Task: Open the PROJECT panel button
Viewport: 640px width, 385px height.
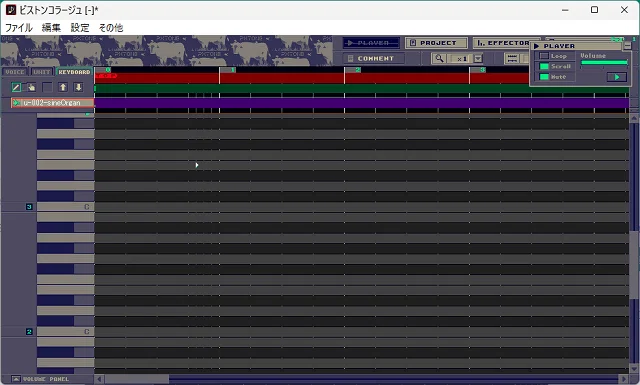Action: coord(436,43)
